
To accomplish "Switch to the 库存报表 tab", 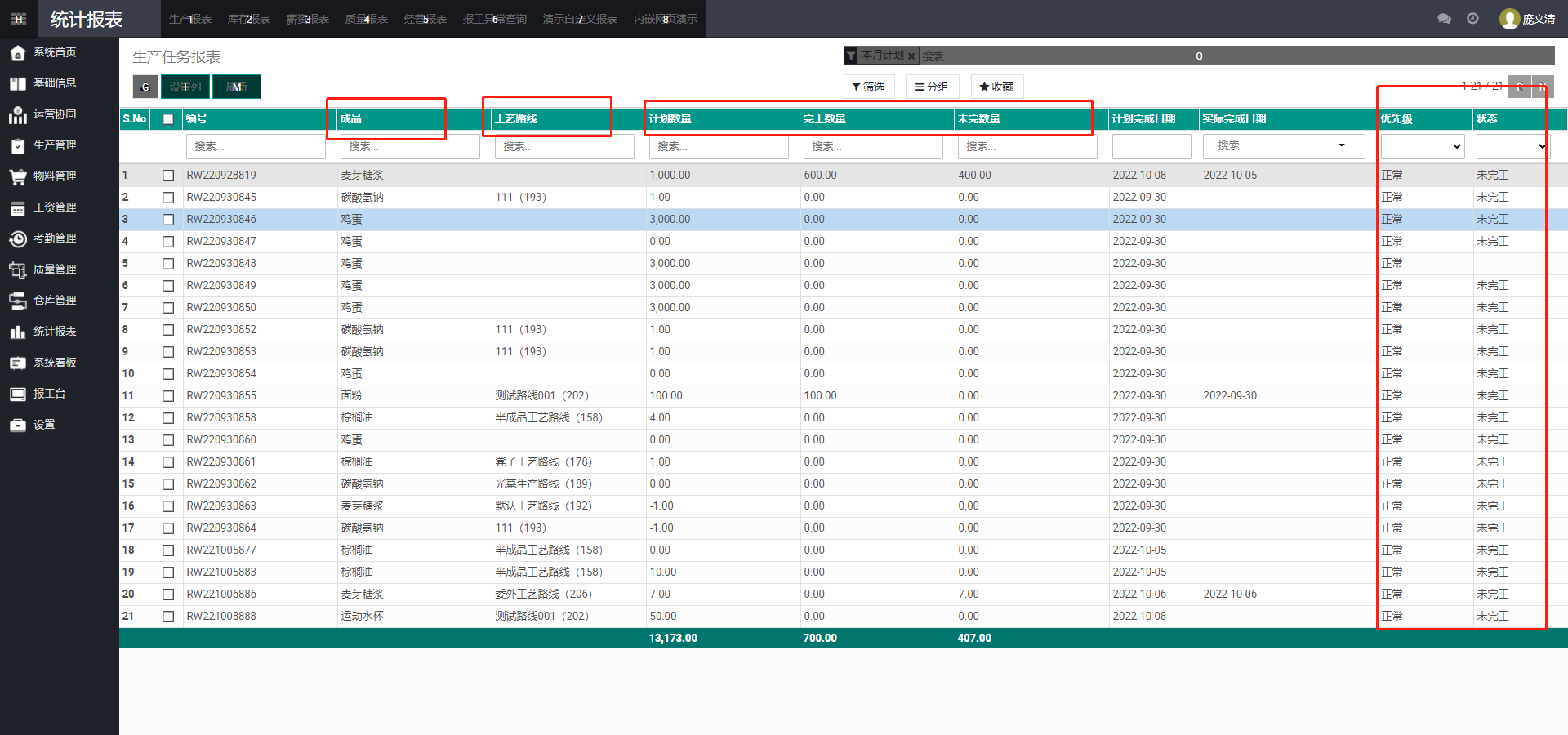I will pyautogui.click(x=249, y=19).
